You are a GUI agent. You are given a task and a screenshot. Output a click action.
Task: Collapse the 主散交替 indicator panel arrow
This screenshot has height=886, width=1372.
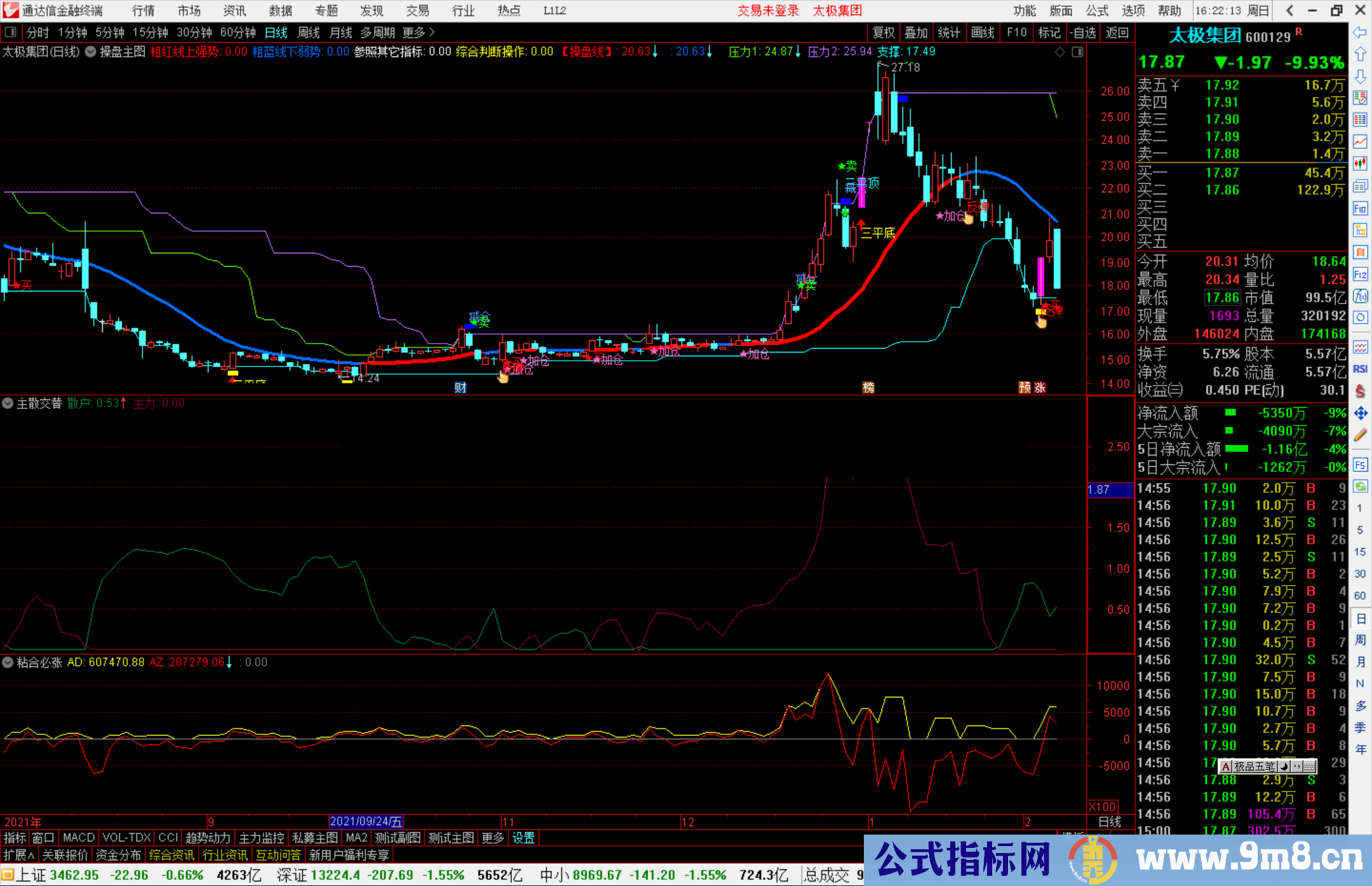point(8,403)
